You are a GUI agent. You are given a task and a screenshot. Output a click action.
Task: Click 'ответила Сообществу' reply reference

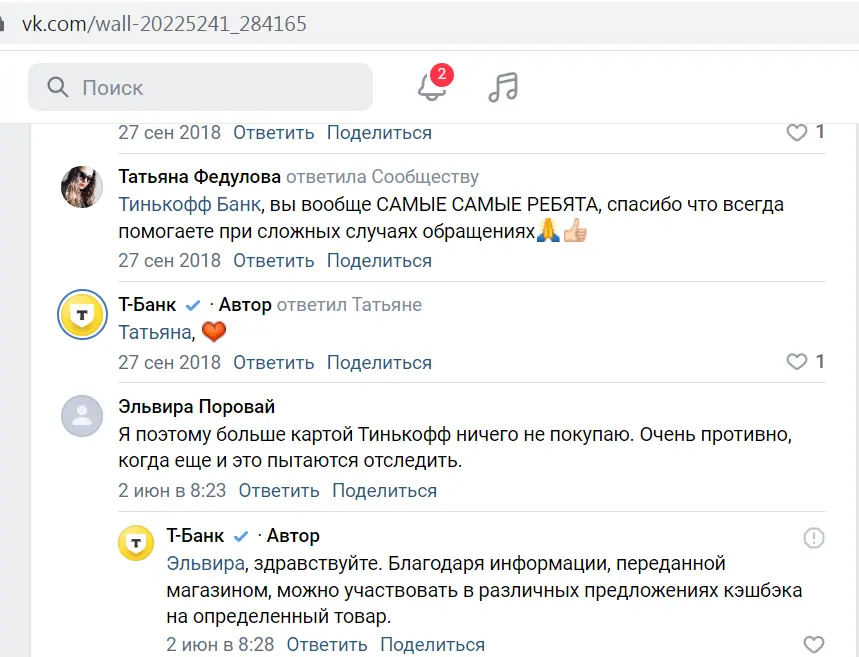click(382, 176)
